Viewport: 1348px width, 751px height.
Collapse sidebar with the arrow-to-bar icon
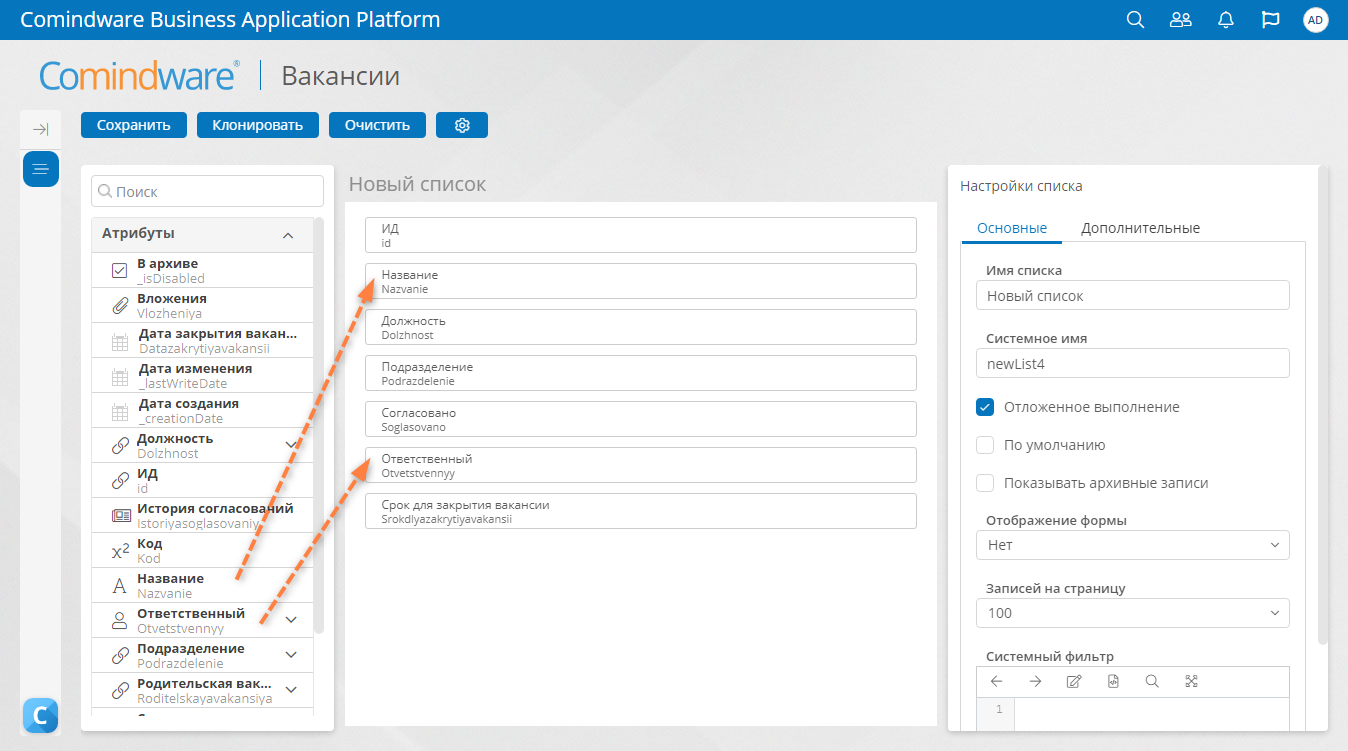(41, 129)
